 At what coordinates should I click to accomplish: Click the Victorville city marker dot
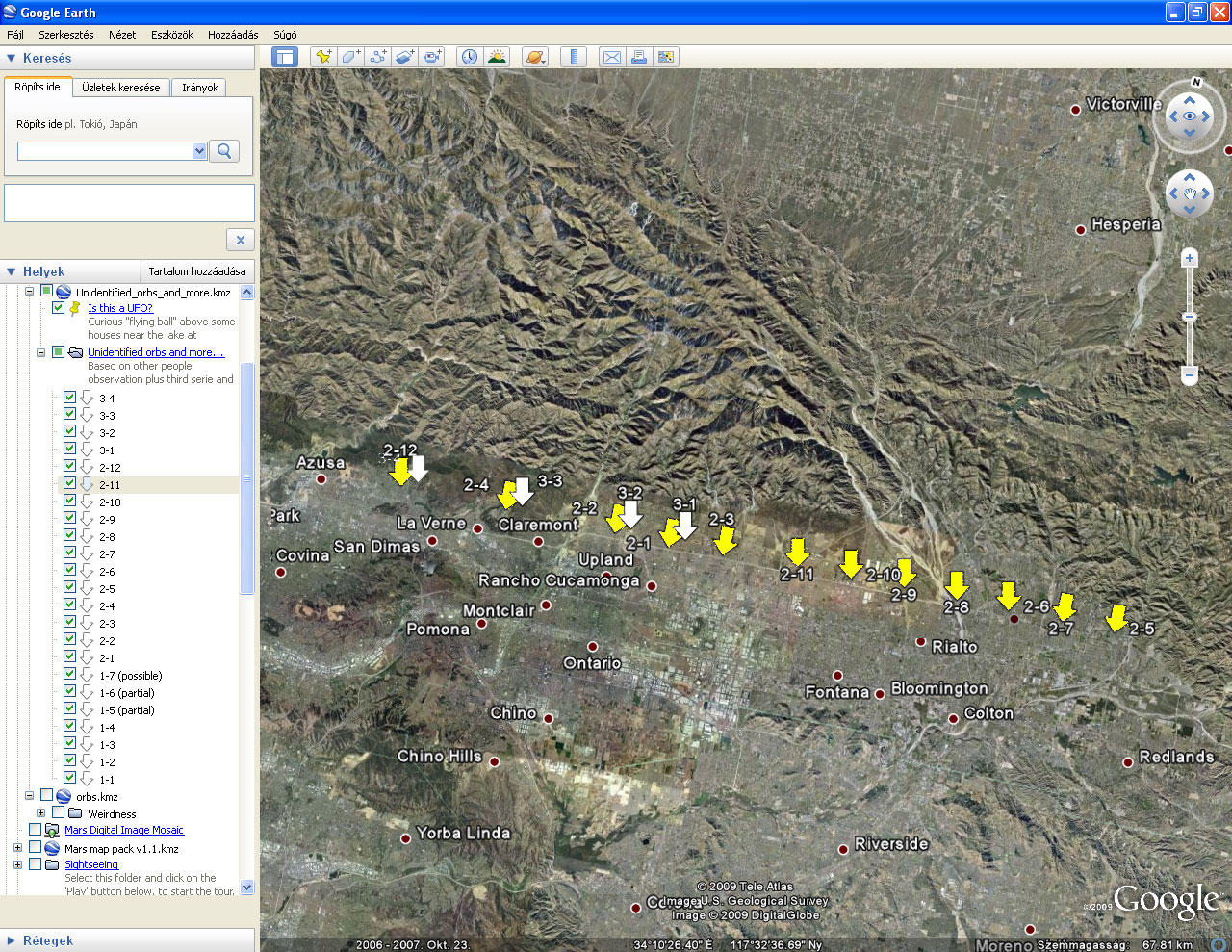[x=1075, y=110]
